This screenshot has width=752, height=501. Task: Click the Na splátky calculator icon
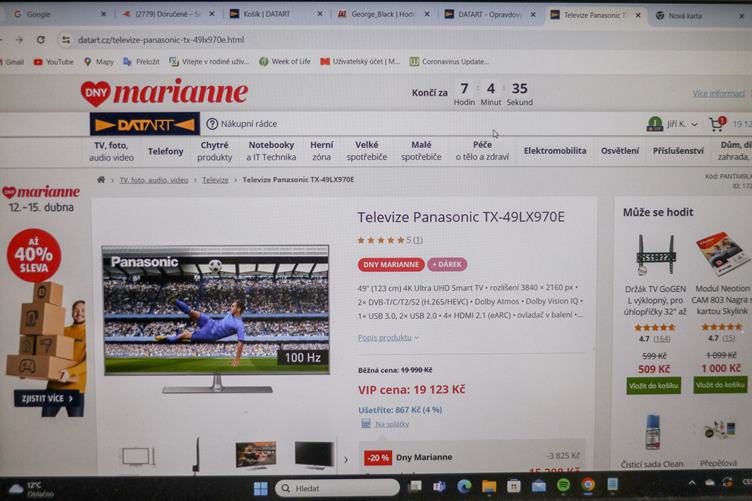point(366,424)
